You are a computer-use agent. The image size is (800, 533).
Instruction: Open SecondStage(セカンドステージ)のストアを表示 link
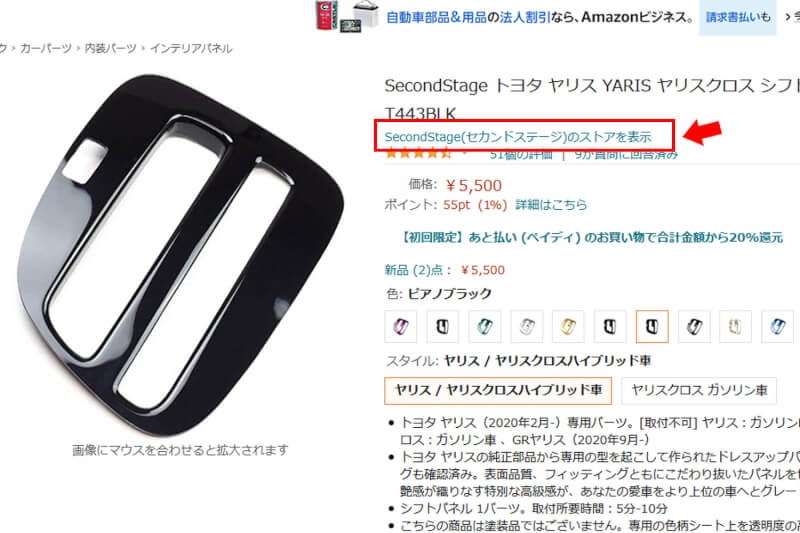[518, 137]
